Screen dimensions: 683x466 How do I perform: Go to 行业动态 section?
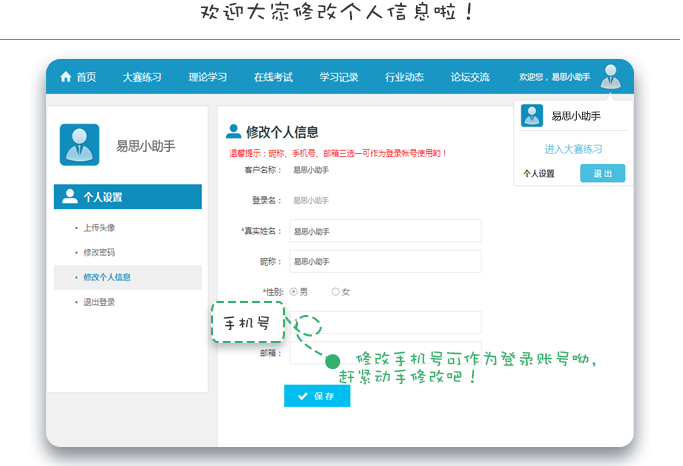click(x=404, y=77)
